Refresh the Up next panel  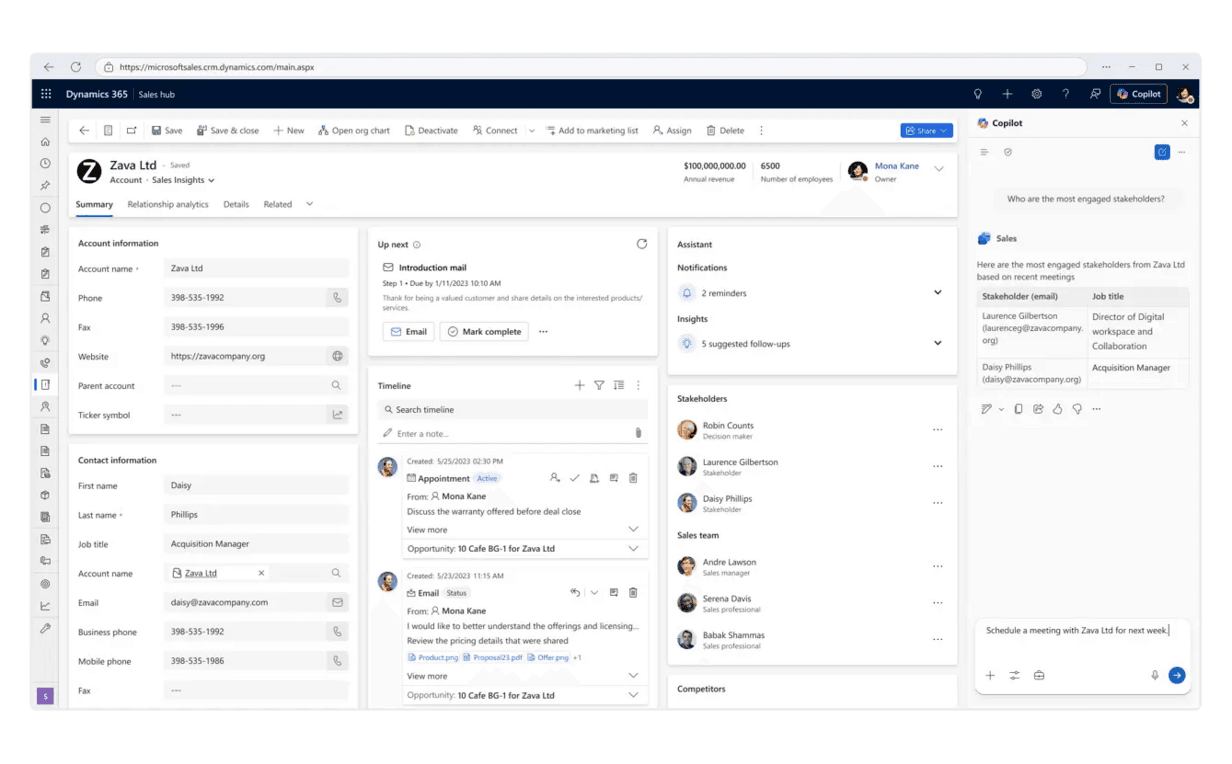(642, 244)
